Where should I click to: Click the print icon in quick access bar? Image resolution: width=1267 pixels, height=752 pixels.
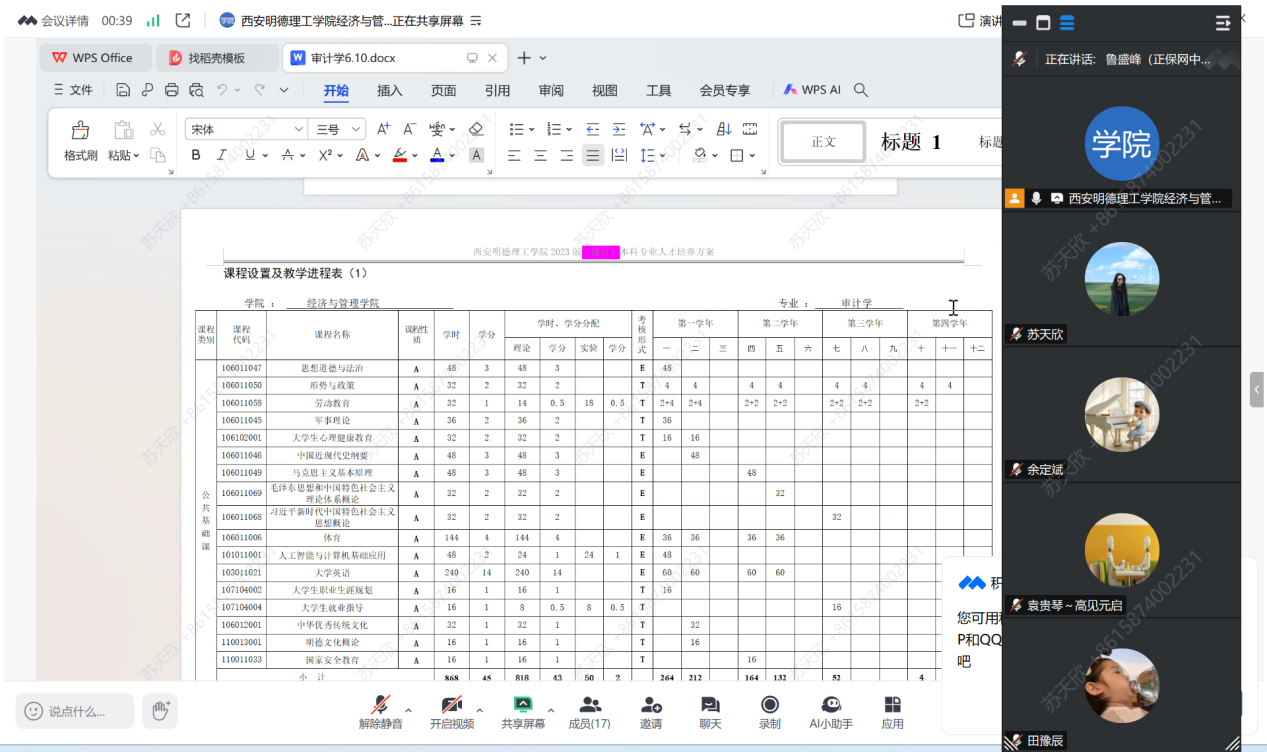[x=171, y=90]
